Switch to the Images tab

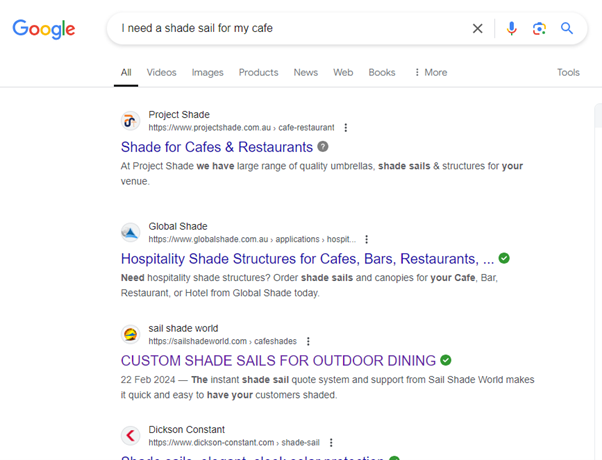click(207, 73)
